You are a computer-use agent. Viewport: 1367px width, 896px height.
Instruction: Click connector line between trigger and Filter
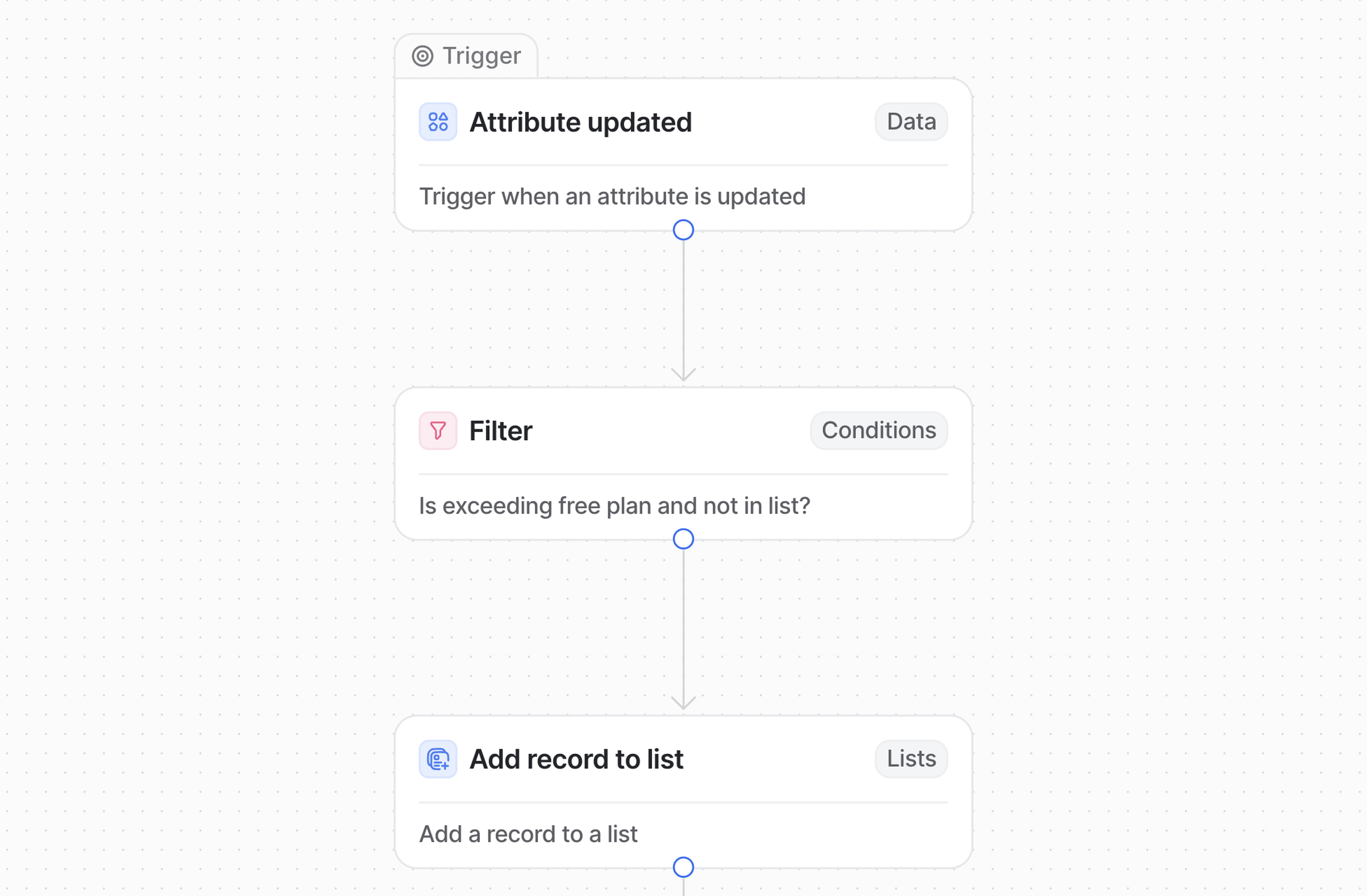point(683,304)
